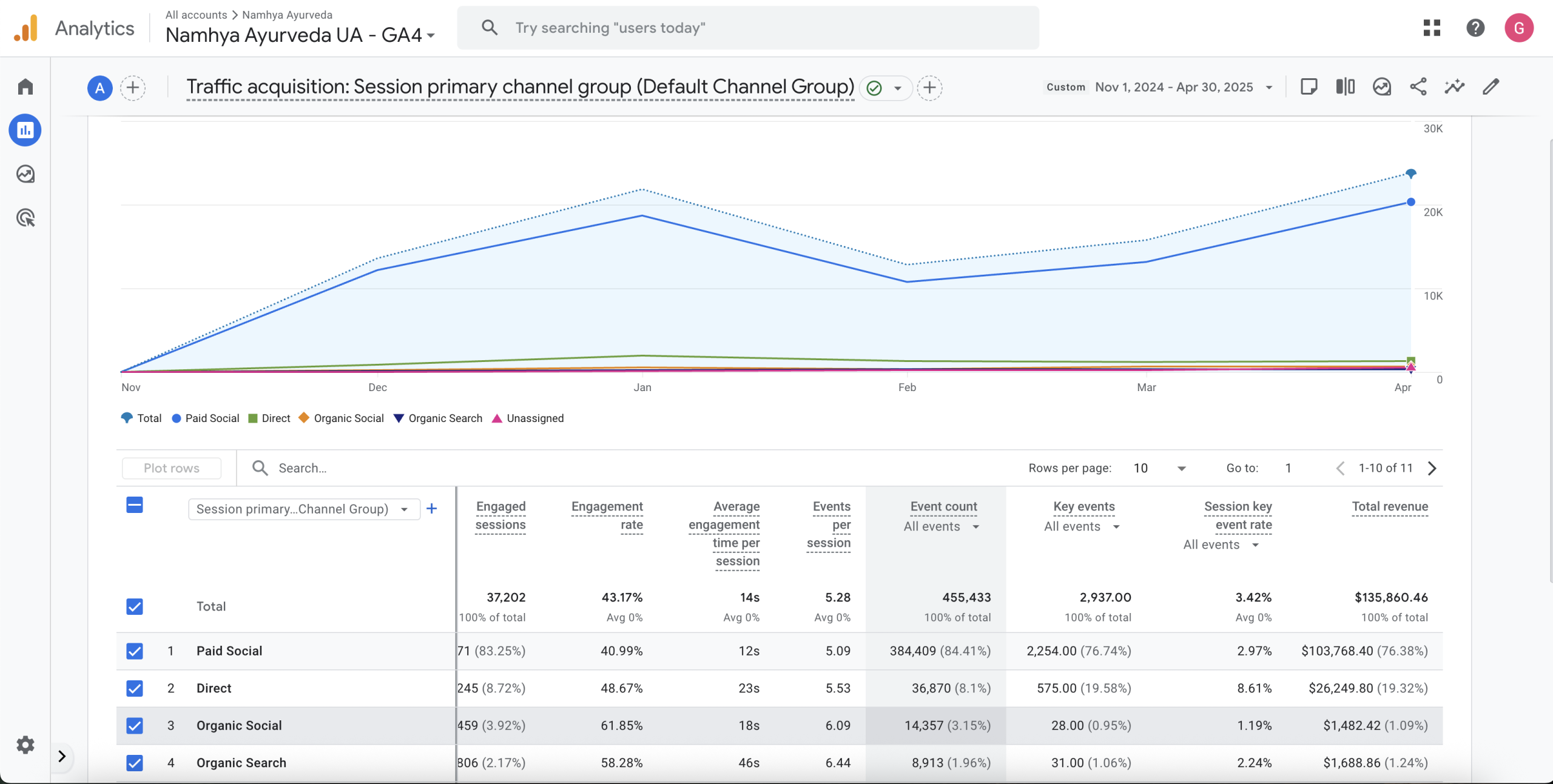The height and width of the screenshot is (784, 1553).
Task: Click the Plot rows button
Action: [171, 467]
